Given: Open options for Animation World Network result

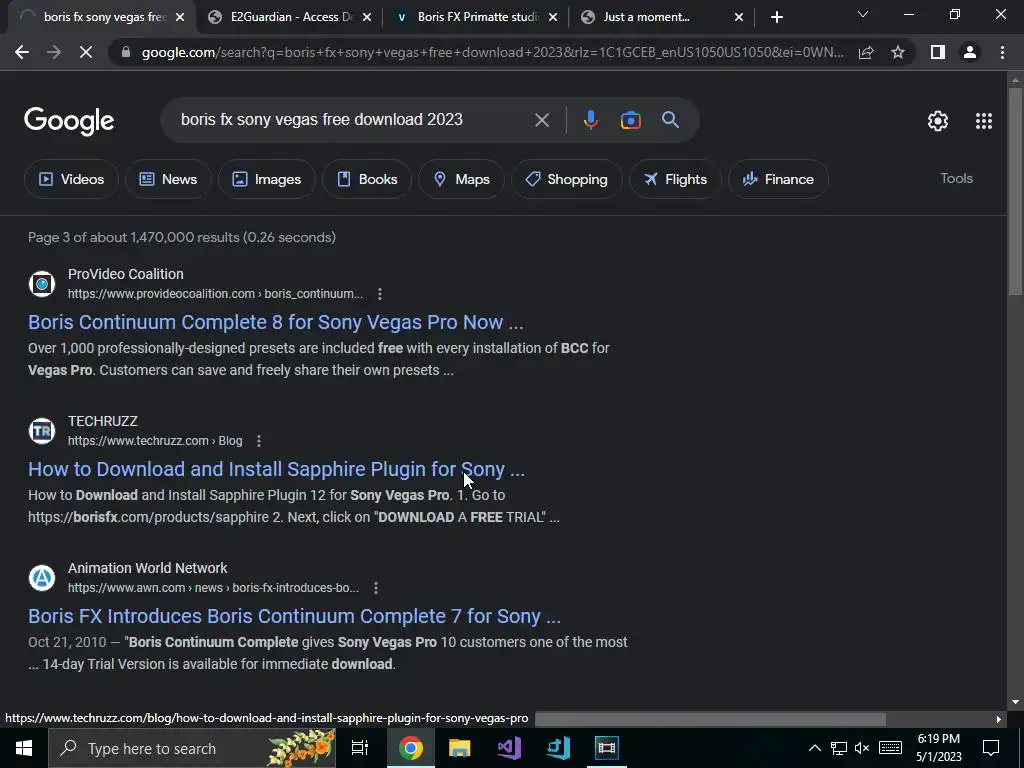Looking at the screenshot, I should (376, 588).
